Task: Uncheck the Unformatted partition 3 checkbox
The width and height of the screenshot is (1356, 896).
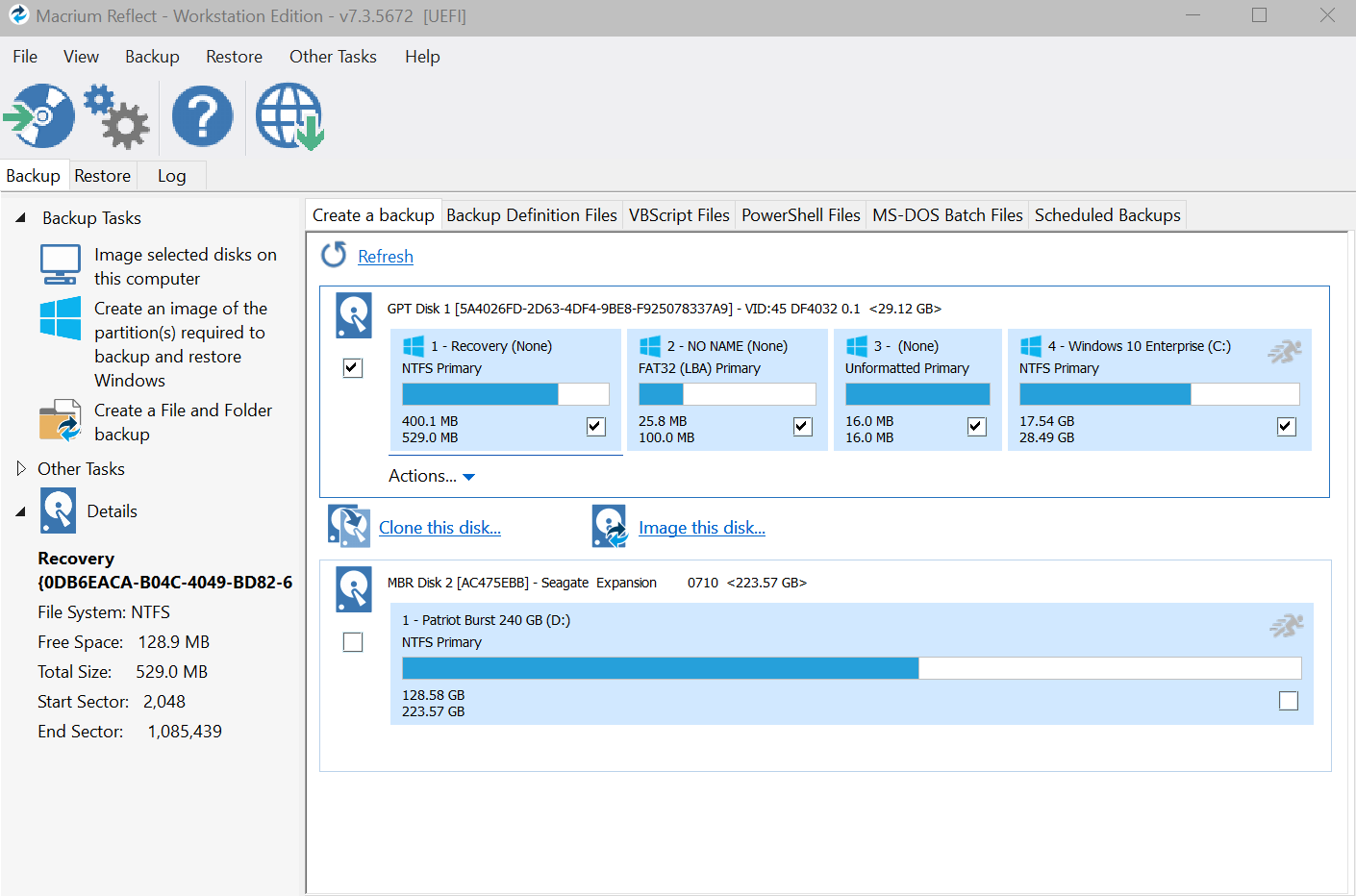Action: coord(977,426)
